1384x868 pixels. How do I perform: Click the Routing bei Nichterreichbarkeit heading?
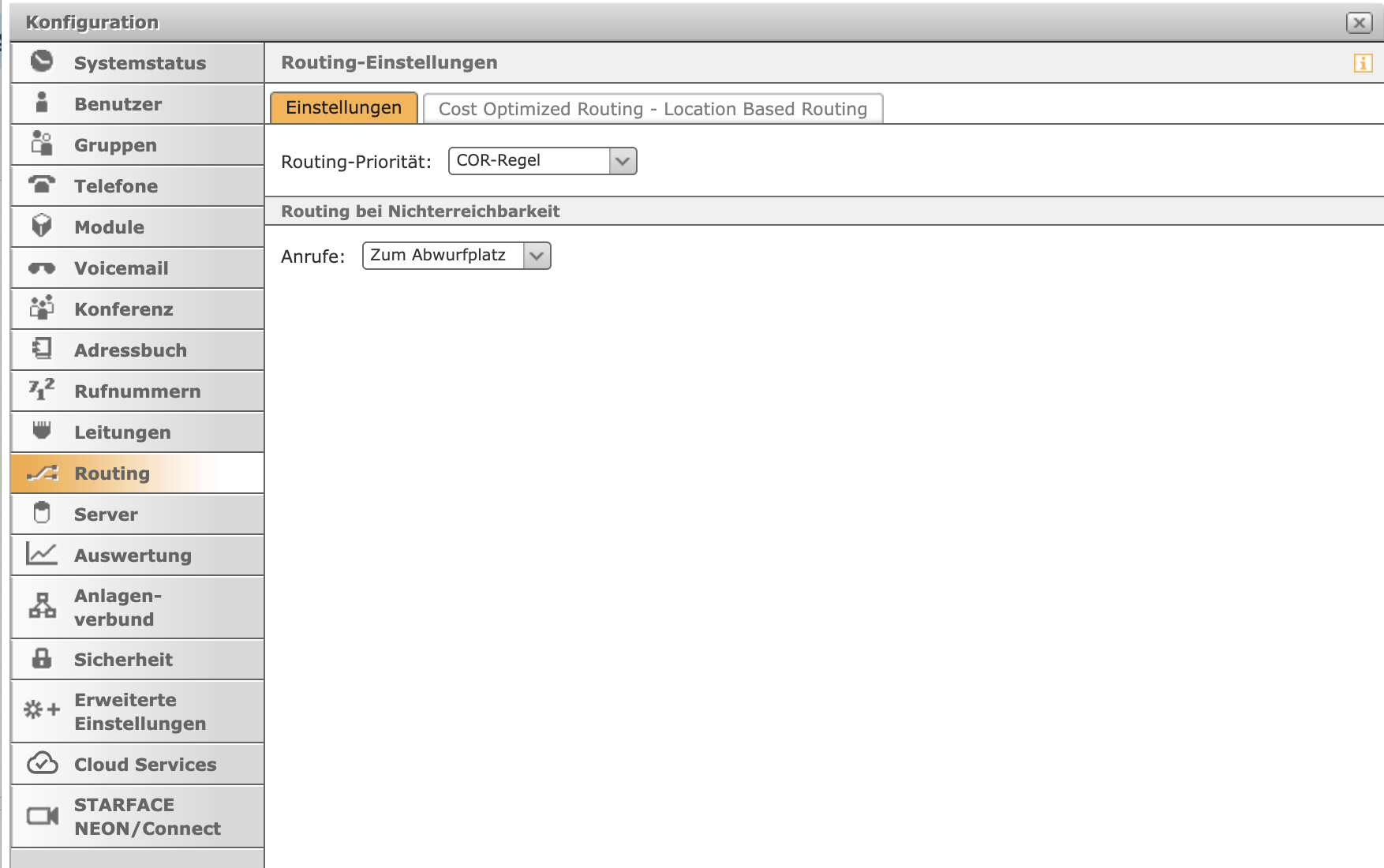(x=421, y=211)
